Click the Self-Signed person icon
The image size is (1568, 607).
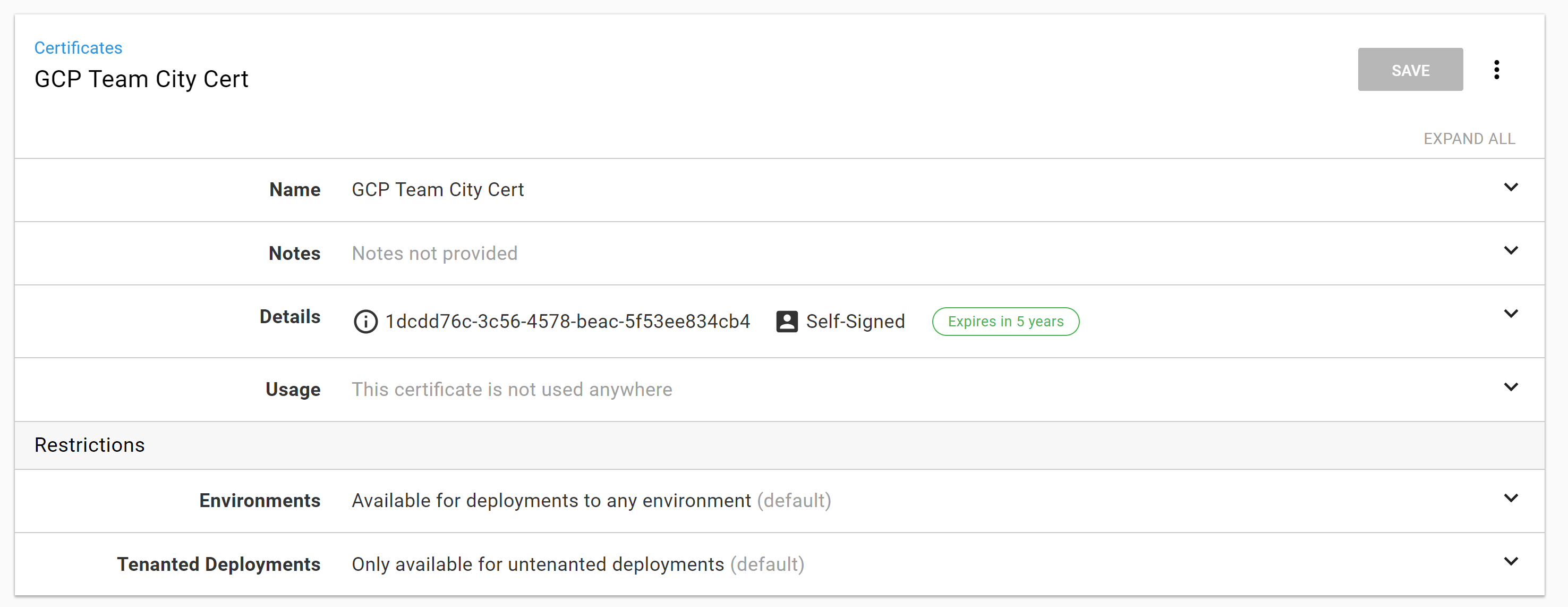click(787, 322)
